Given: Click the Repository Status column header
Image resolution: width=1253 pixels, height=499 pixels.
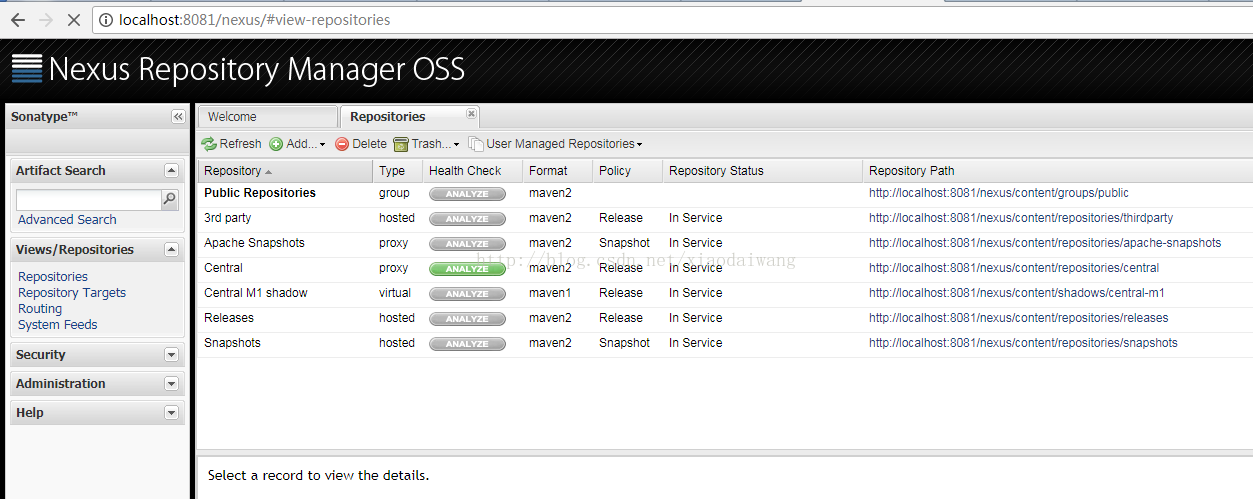Looking at the screenshot, I should [x=763, y=171].
